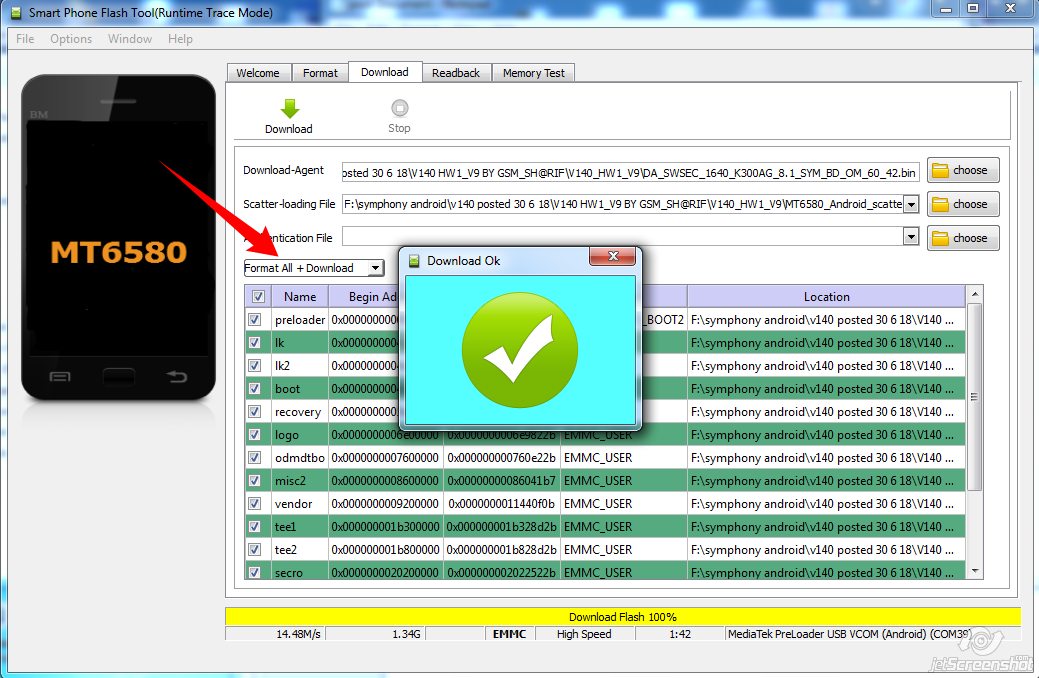
Task: Toggle the secro partition checkbox
Action: (255, 572)
